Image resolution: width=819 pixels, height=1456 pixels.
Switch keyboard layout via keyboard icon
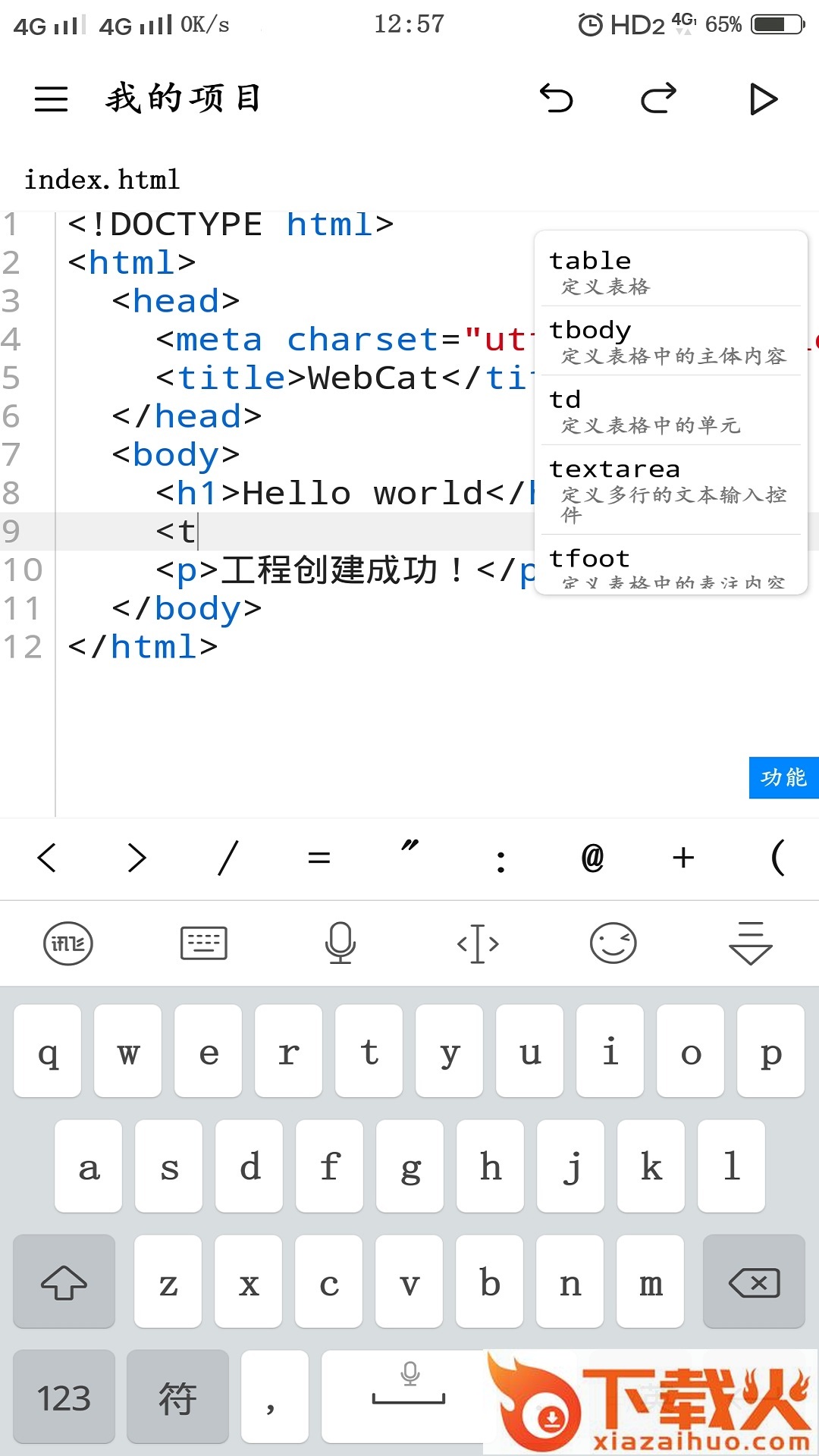204,944
